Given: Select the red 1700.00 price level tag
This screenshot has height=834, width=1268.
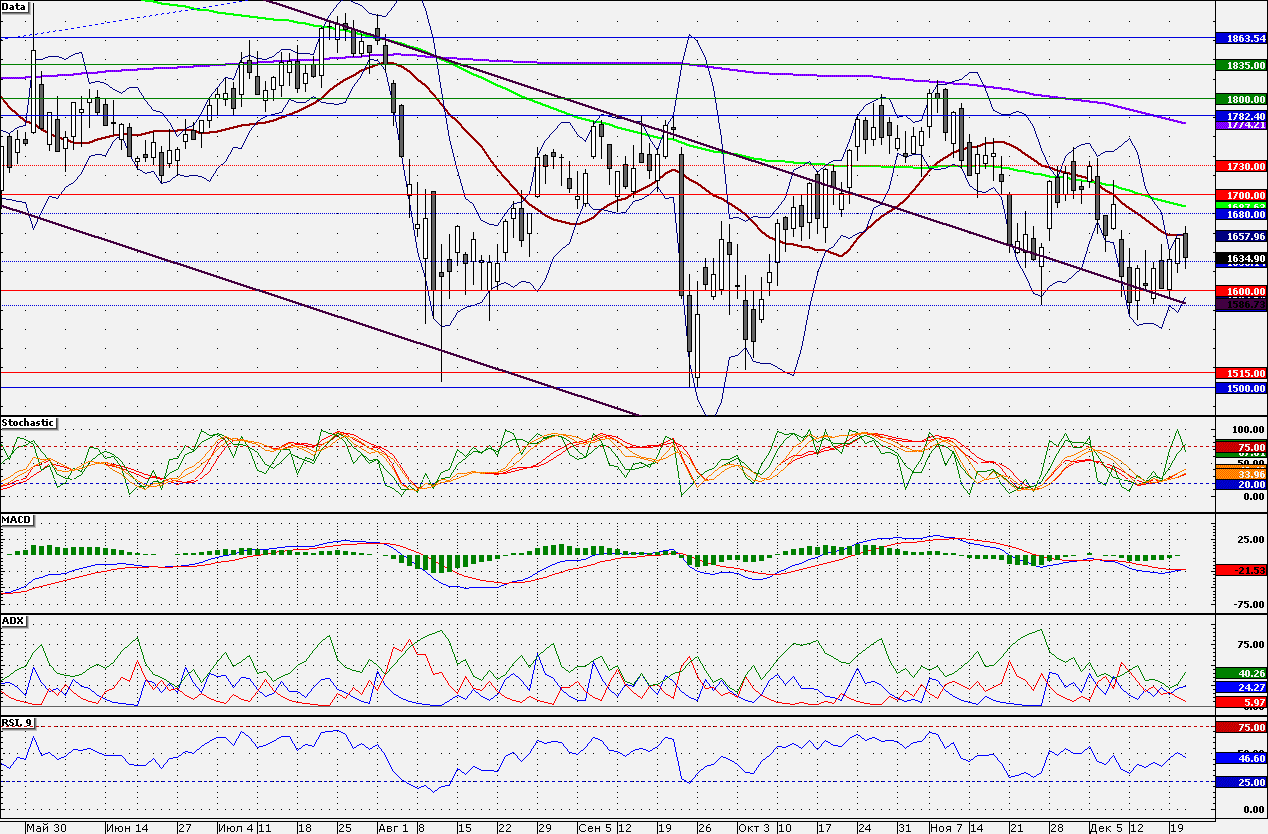Looking at the screenshot, I should [1240, 194].
